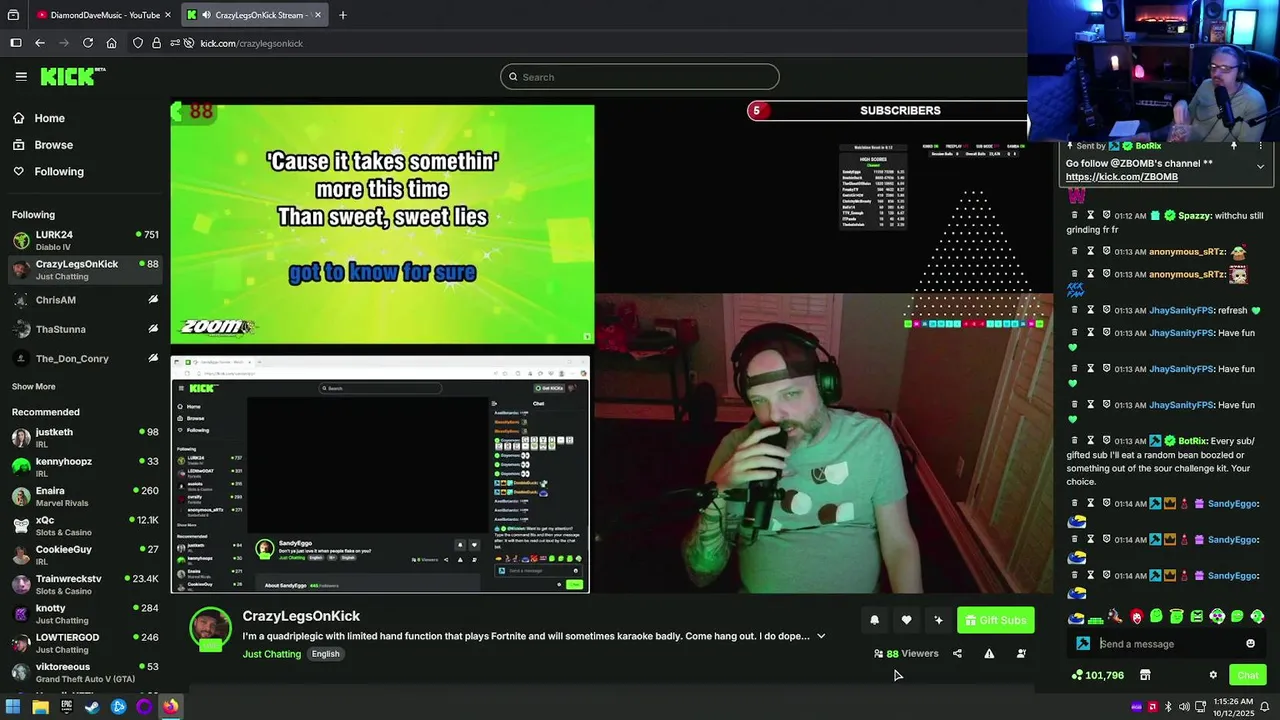
Task: Click the green Chat send button
Action: (1247, 675)
